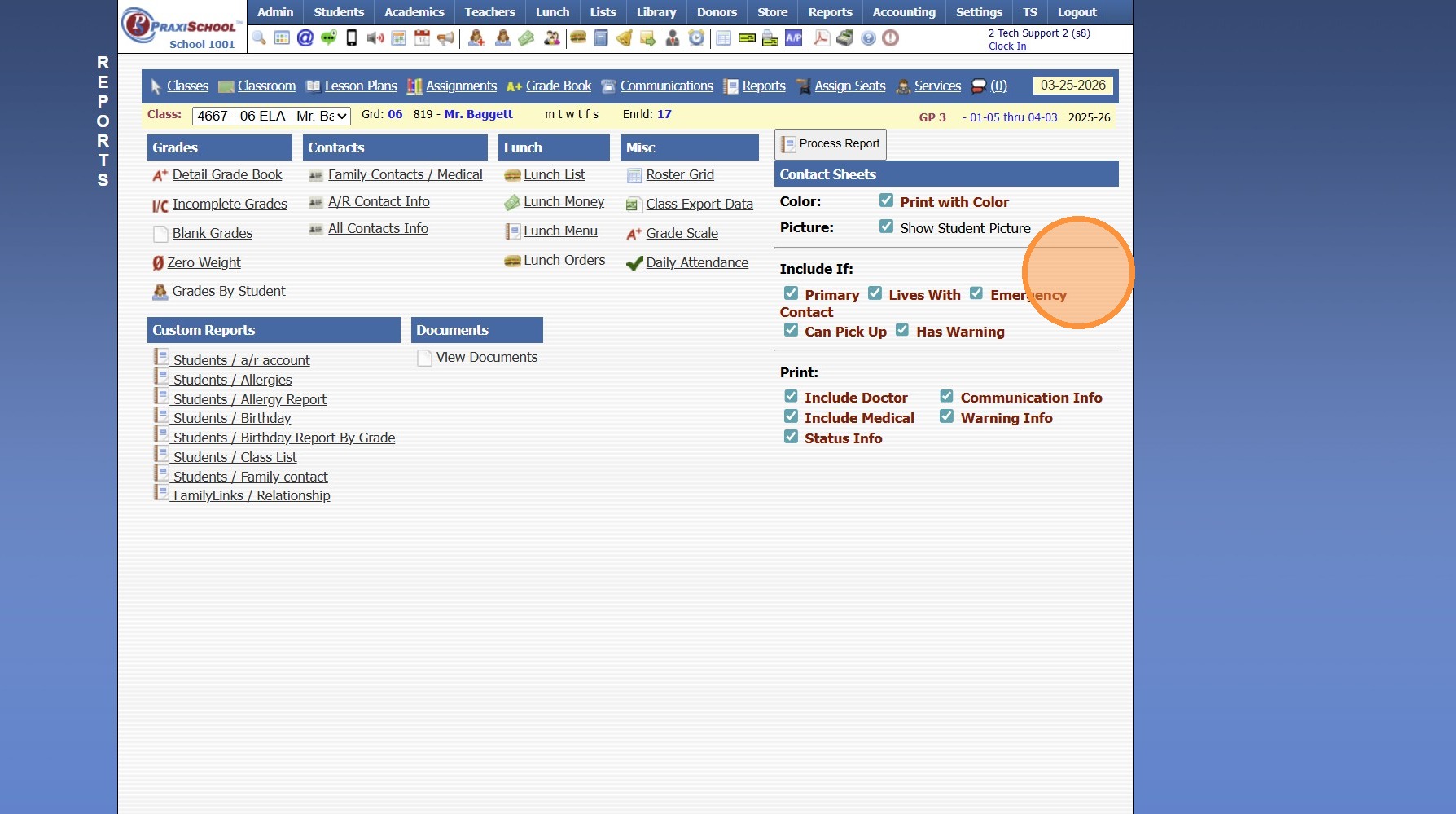Uncheck the Lives With checkbox
The width and height of the screenshot is (1456, 814).
click(x=875, y=293)
